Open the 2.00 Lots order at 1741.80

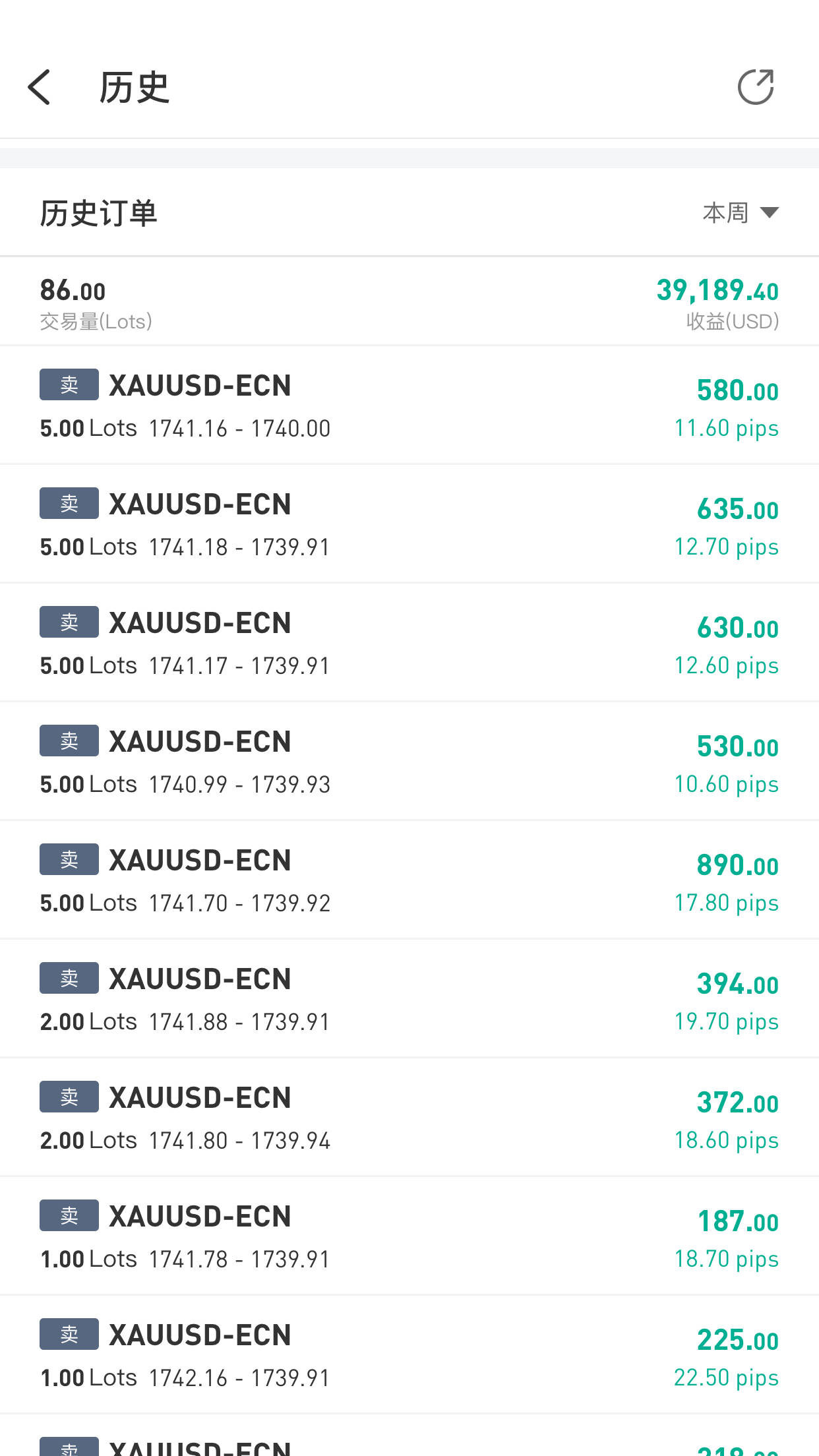point(409,1117)
